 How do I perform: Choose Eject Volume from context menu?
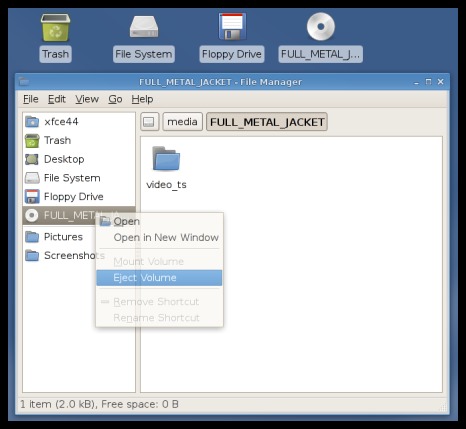[x=159, y=278]
